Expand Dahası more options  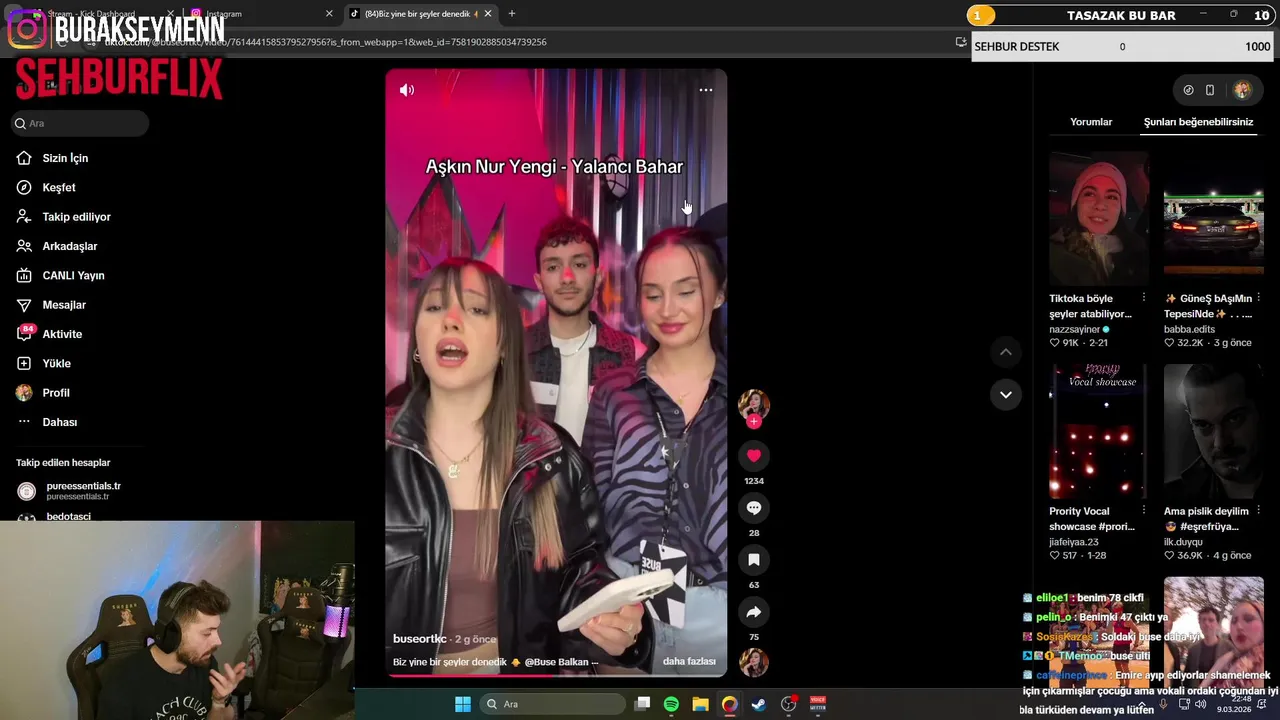pos(59,422)
